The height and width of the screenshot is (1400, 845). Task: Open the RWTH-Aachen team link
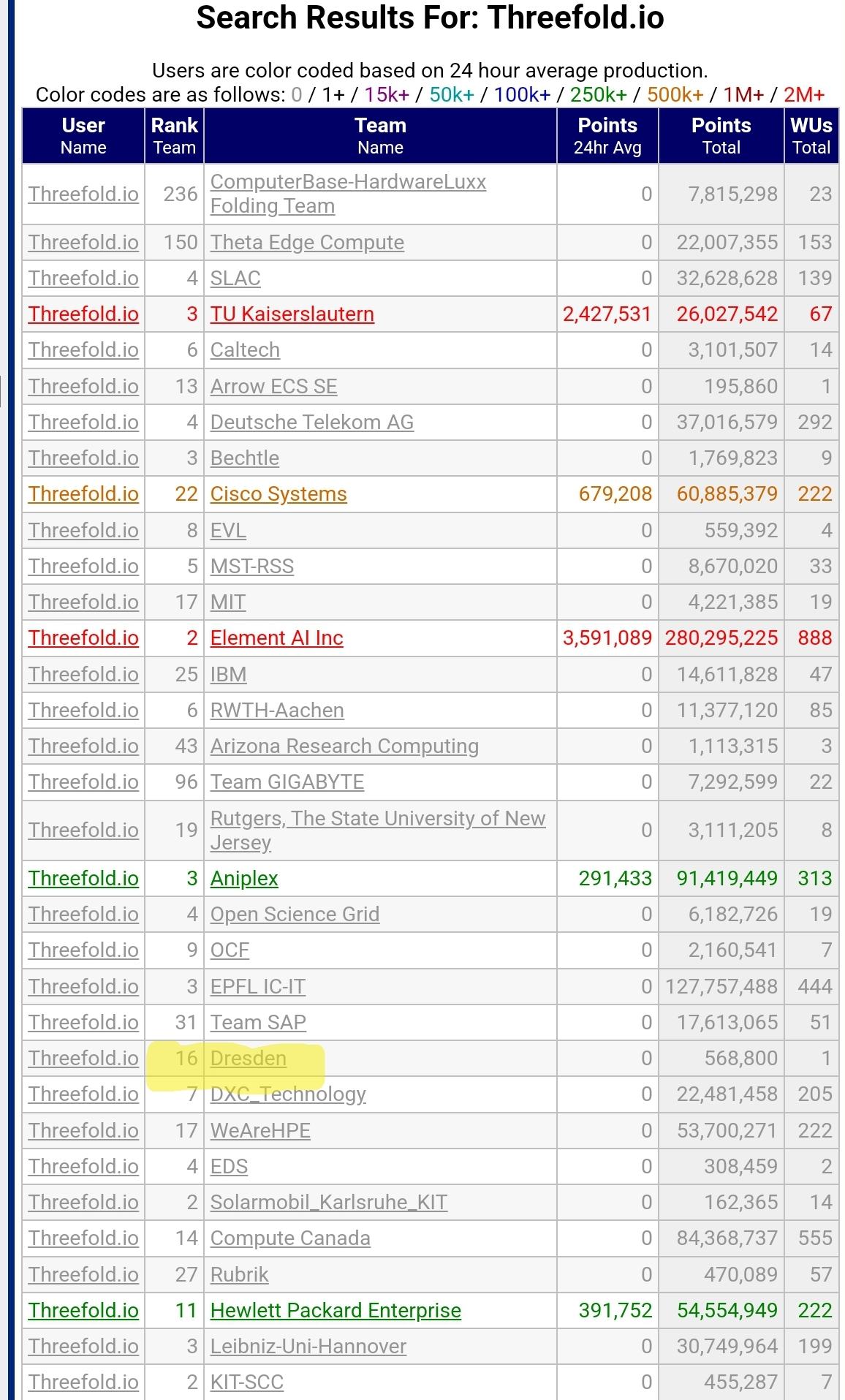click(277, 710)
